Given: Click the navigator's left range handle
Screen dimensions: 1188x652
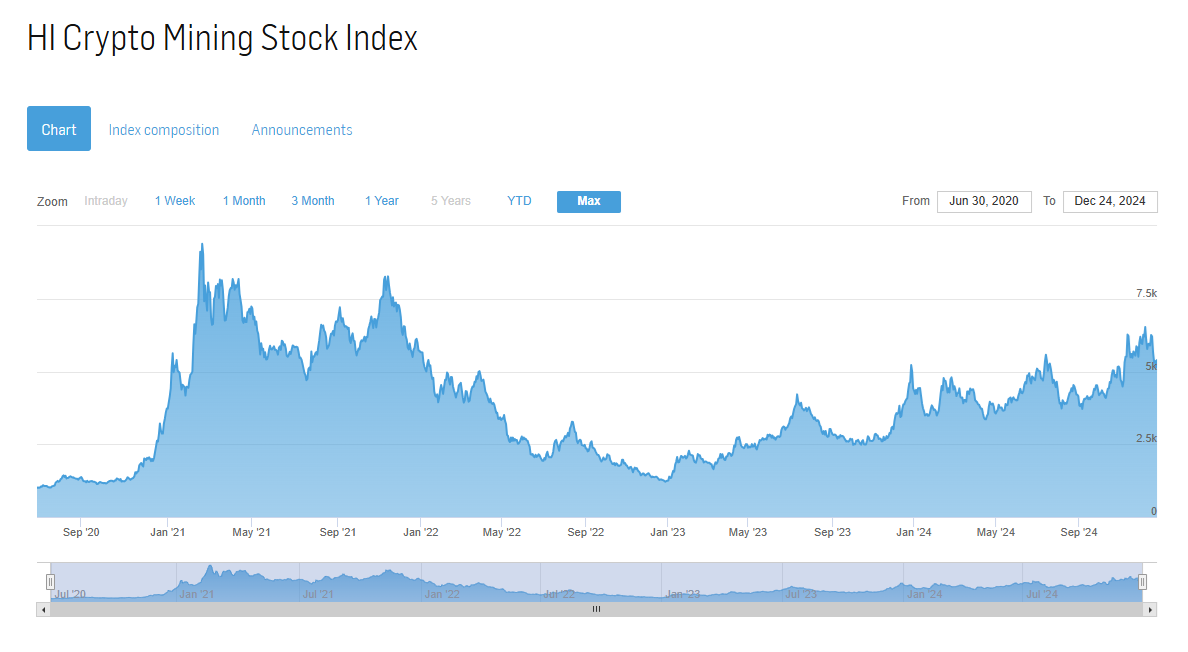Looking at the screenshot, I should click(x=50, y=582).
